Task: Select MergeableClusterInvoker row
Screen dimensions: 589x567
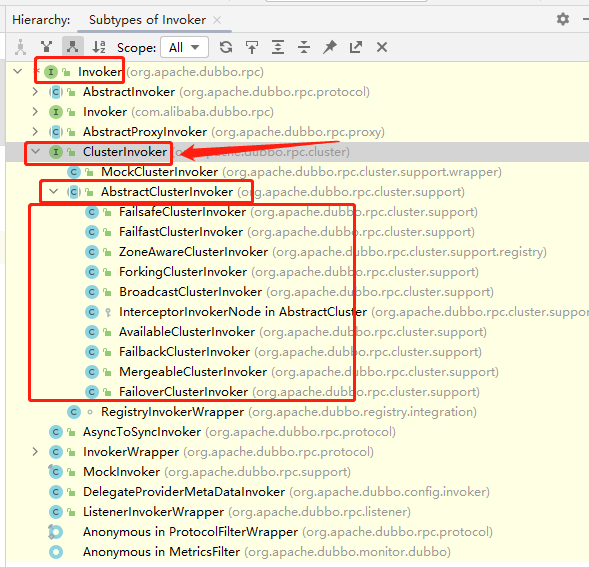Action: point(297,372)
